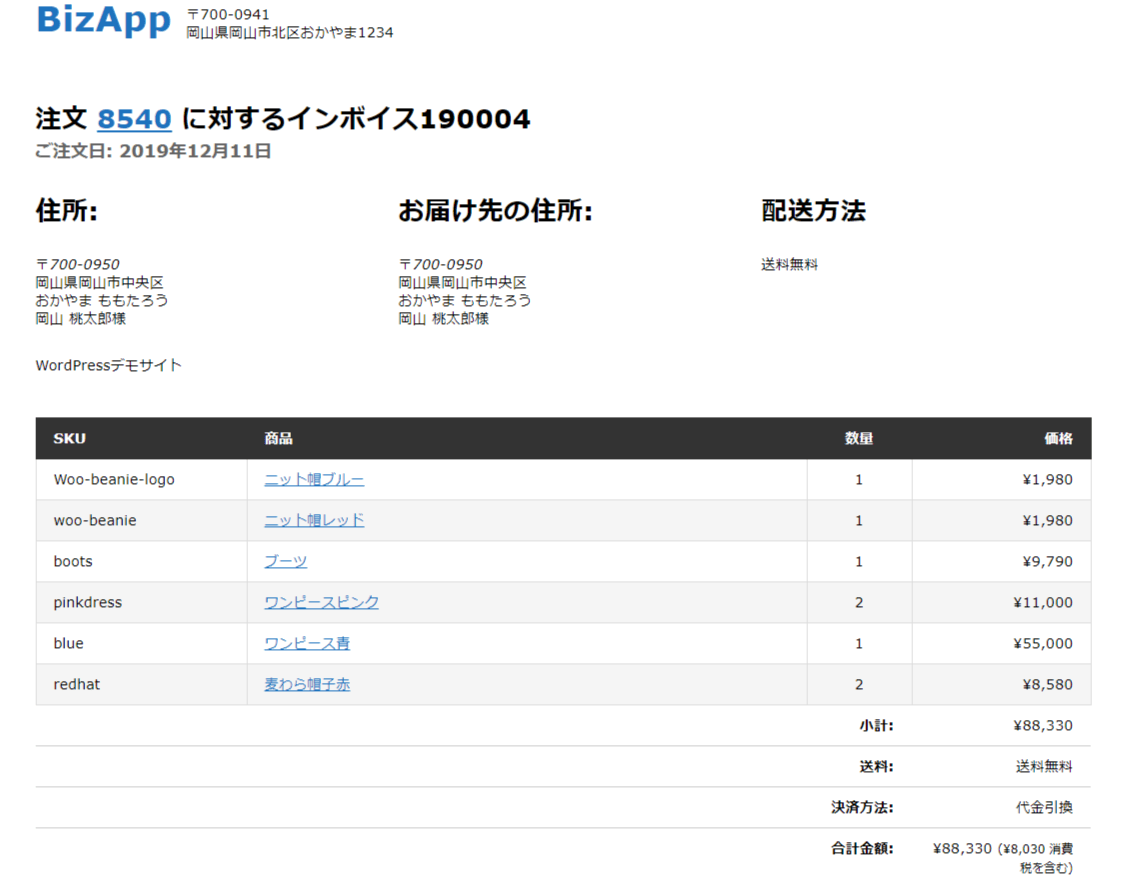Image resolution: width=1130 pixels, height=888 pixels.
Task: Open order number 8540 link
Action: pos(134,119)
